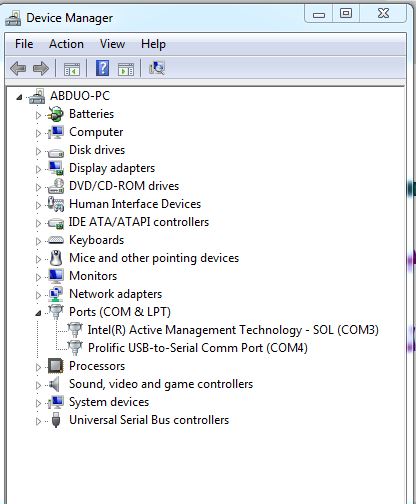Click the Processors chip icon
The image size is (416, 504).
click(x=56, y=366)
